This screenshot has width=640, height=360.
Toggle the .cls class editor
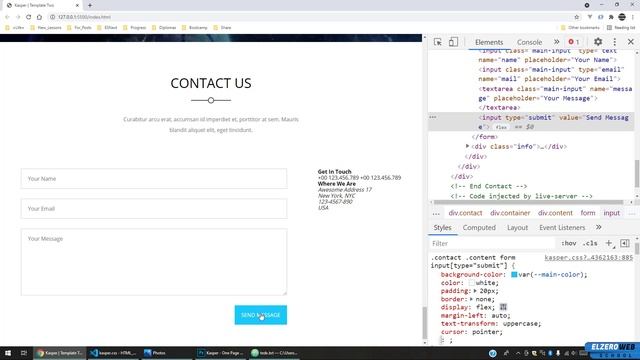pyautogui.click(x=590, y=243)
